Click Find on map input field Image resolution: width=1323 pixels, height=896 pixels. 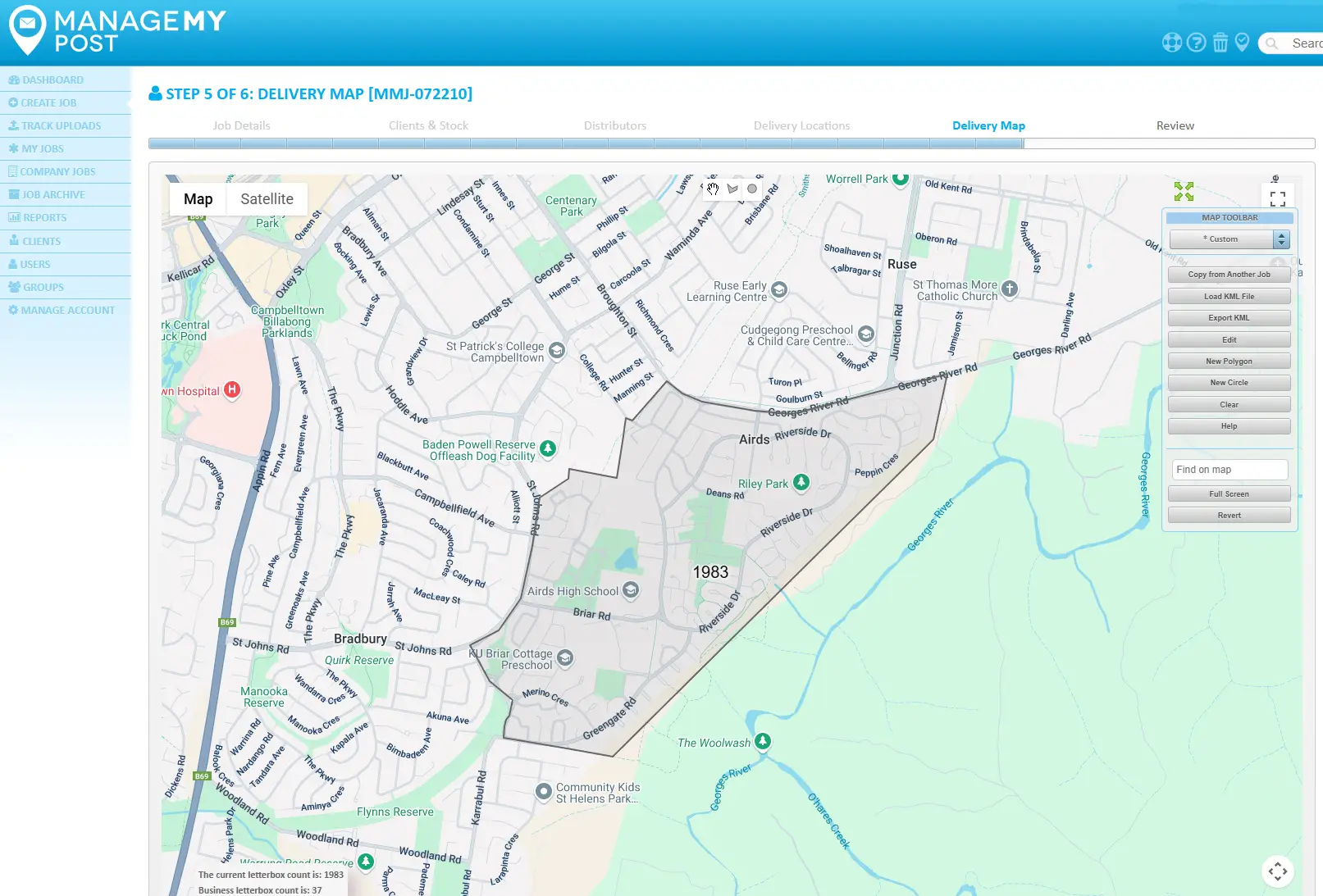tap(1229, 470)
